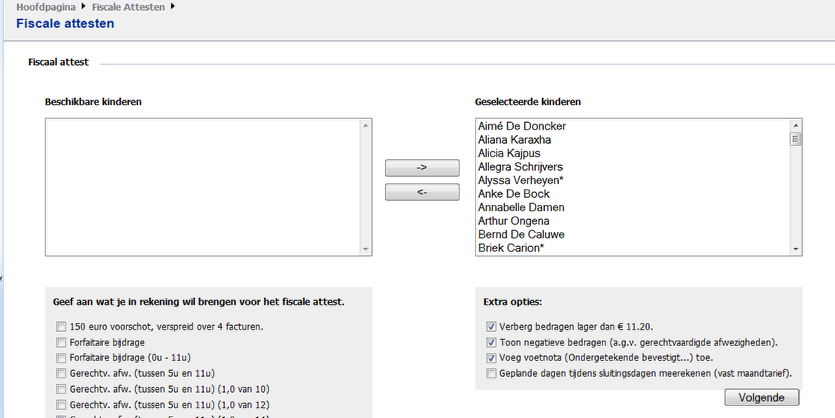The image size is (835, 418).
Task: Uncheck Verberg bedragen lager dan € 11.20
Action: coord(491,326)
